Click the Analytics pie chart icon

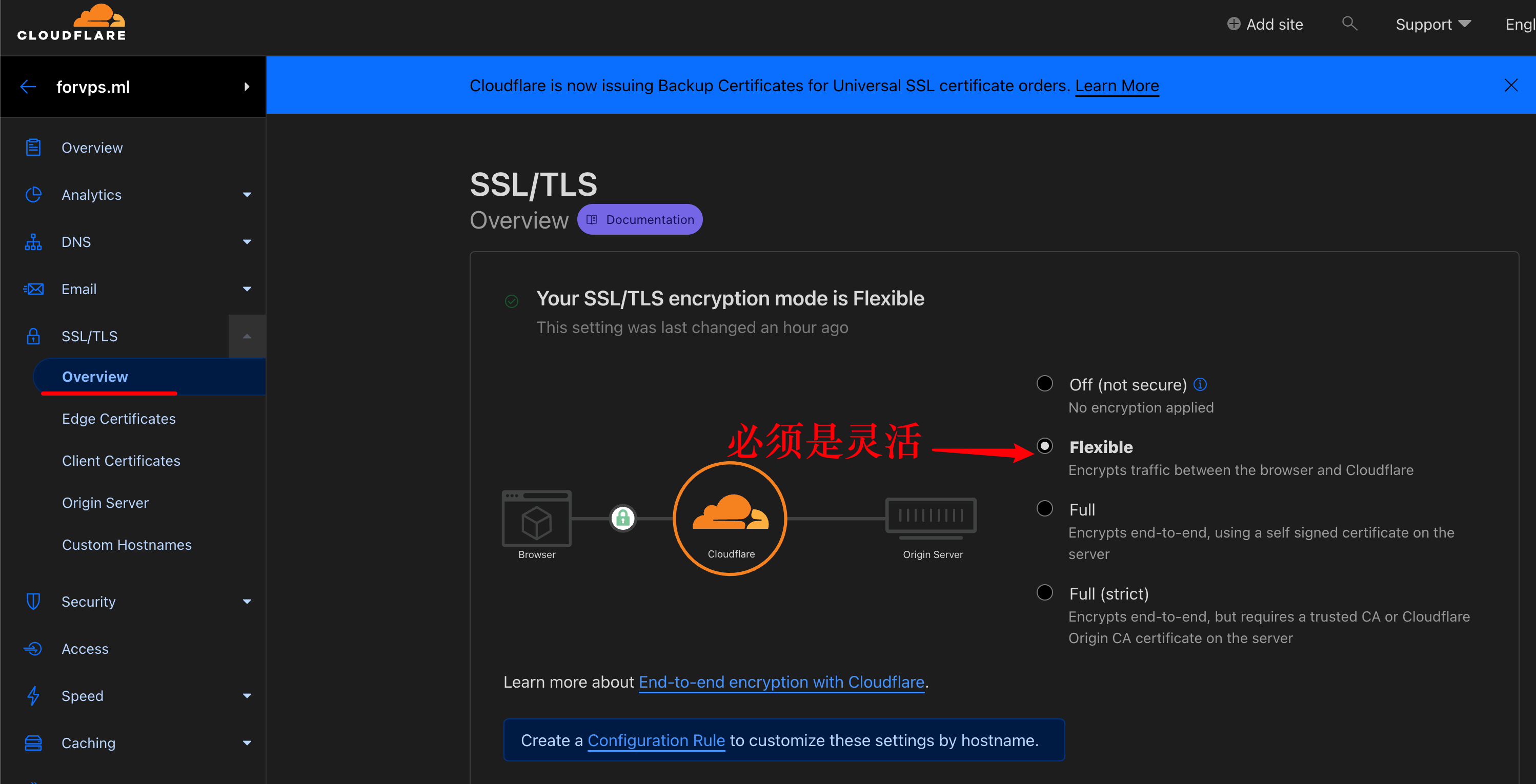pyautogui.click(x=33, y=194)
